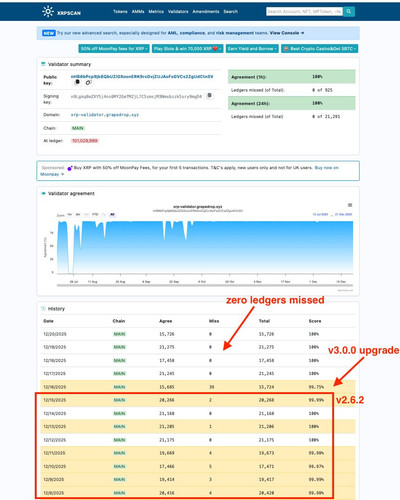Click the 12/18/2025 date cell
Screen dimensions: 400x500
[55, 360]
